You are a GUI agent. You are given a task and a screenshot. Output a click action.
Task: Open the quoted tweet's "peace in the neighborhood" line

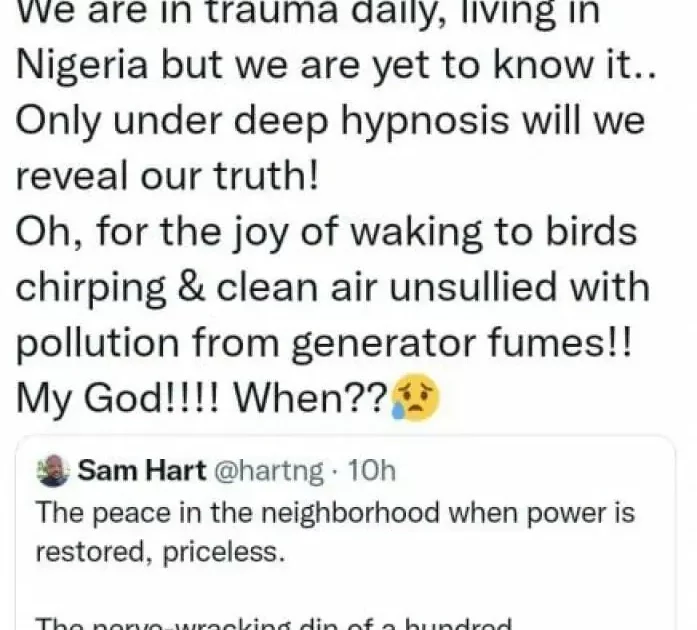pos(335,512)
